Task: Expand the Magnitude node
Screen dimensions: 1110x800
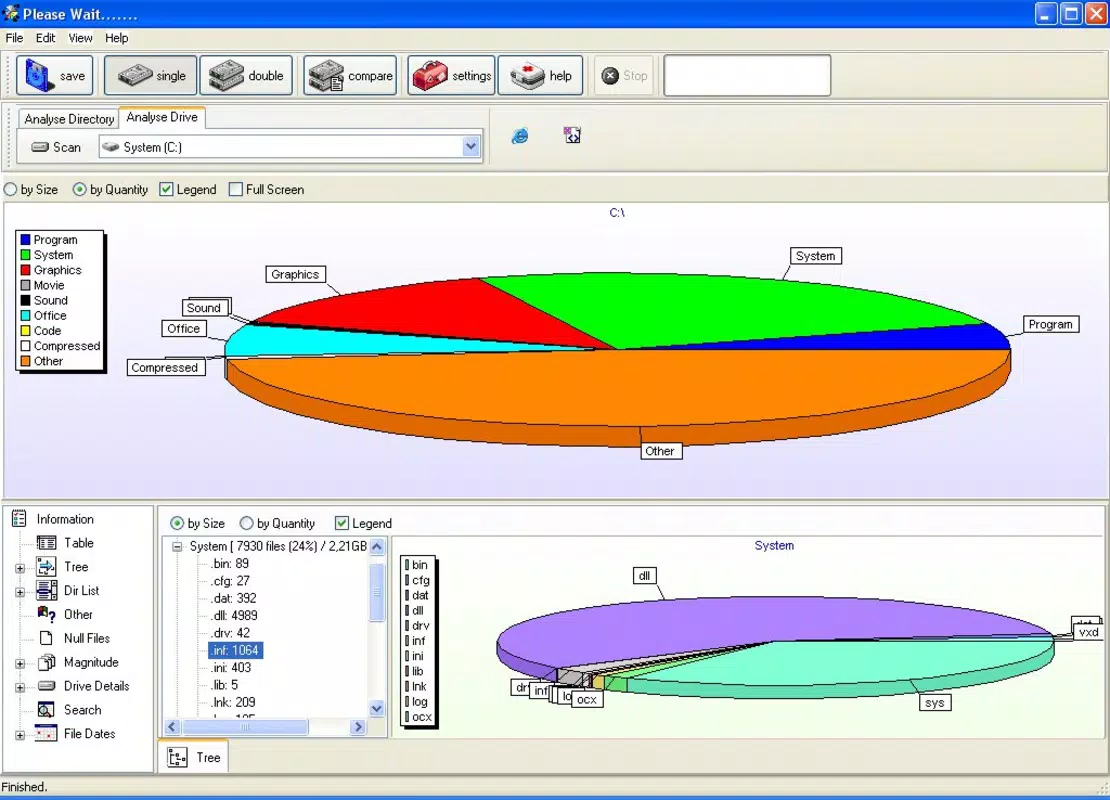Action: [20, 663]
